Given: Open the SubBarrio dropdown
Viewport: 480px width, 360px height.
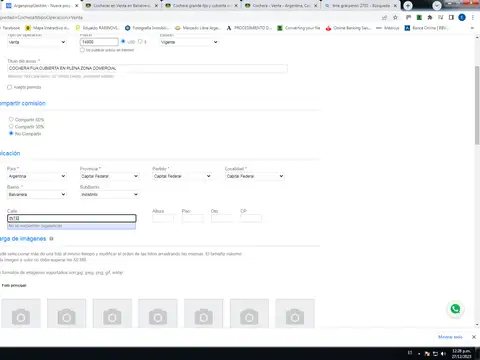Looking at the screenshot, I should click(109, 194).
